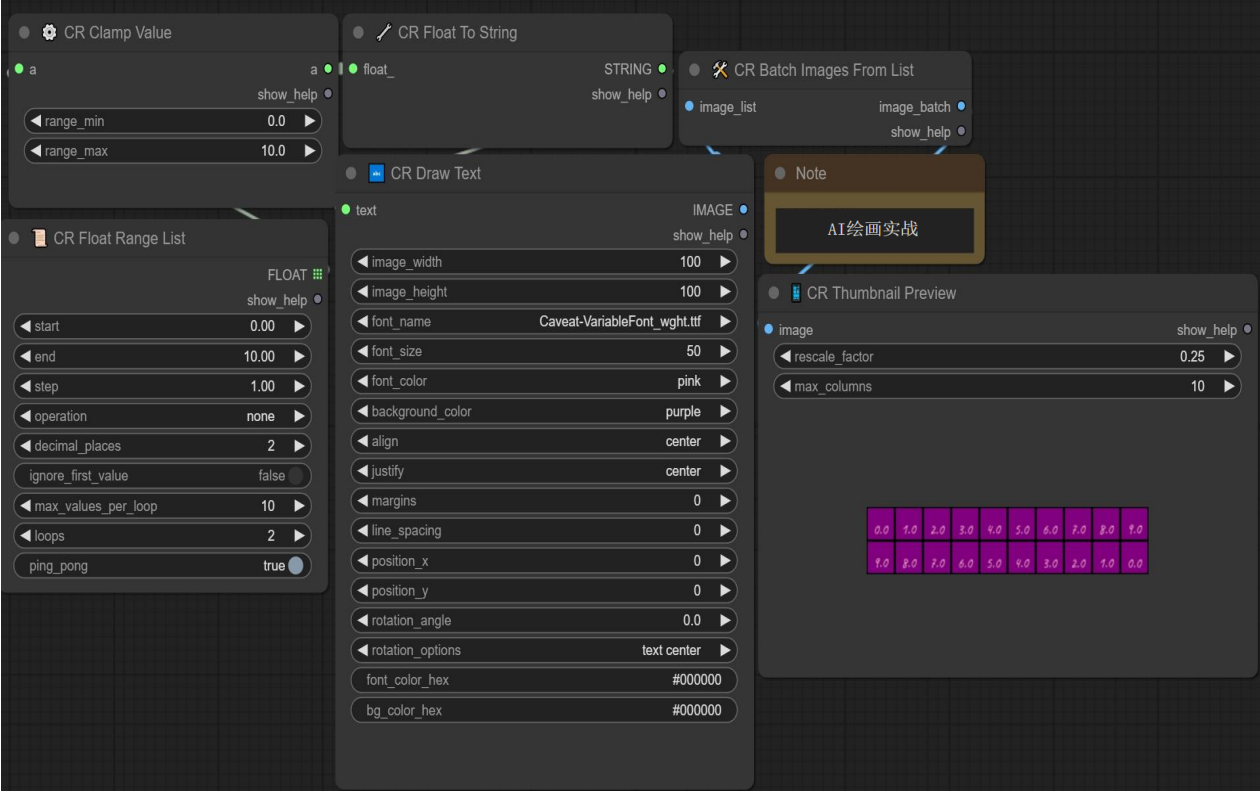Collapse the CR Float To String node dot
This screenshot has height=791, width=1260.
358,33
